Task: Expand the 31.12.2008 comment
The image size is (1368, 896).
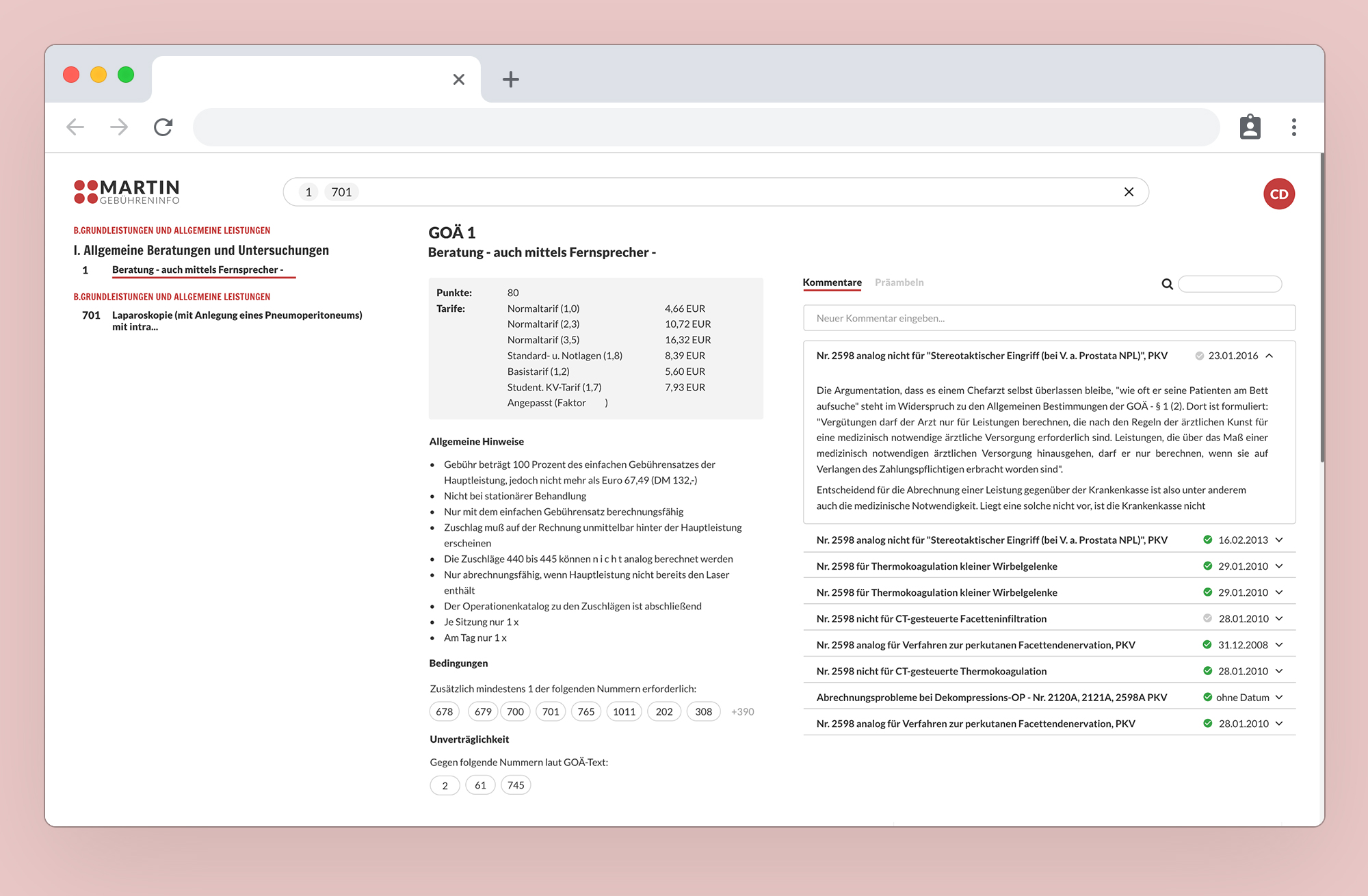Action: 1279,645
